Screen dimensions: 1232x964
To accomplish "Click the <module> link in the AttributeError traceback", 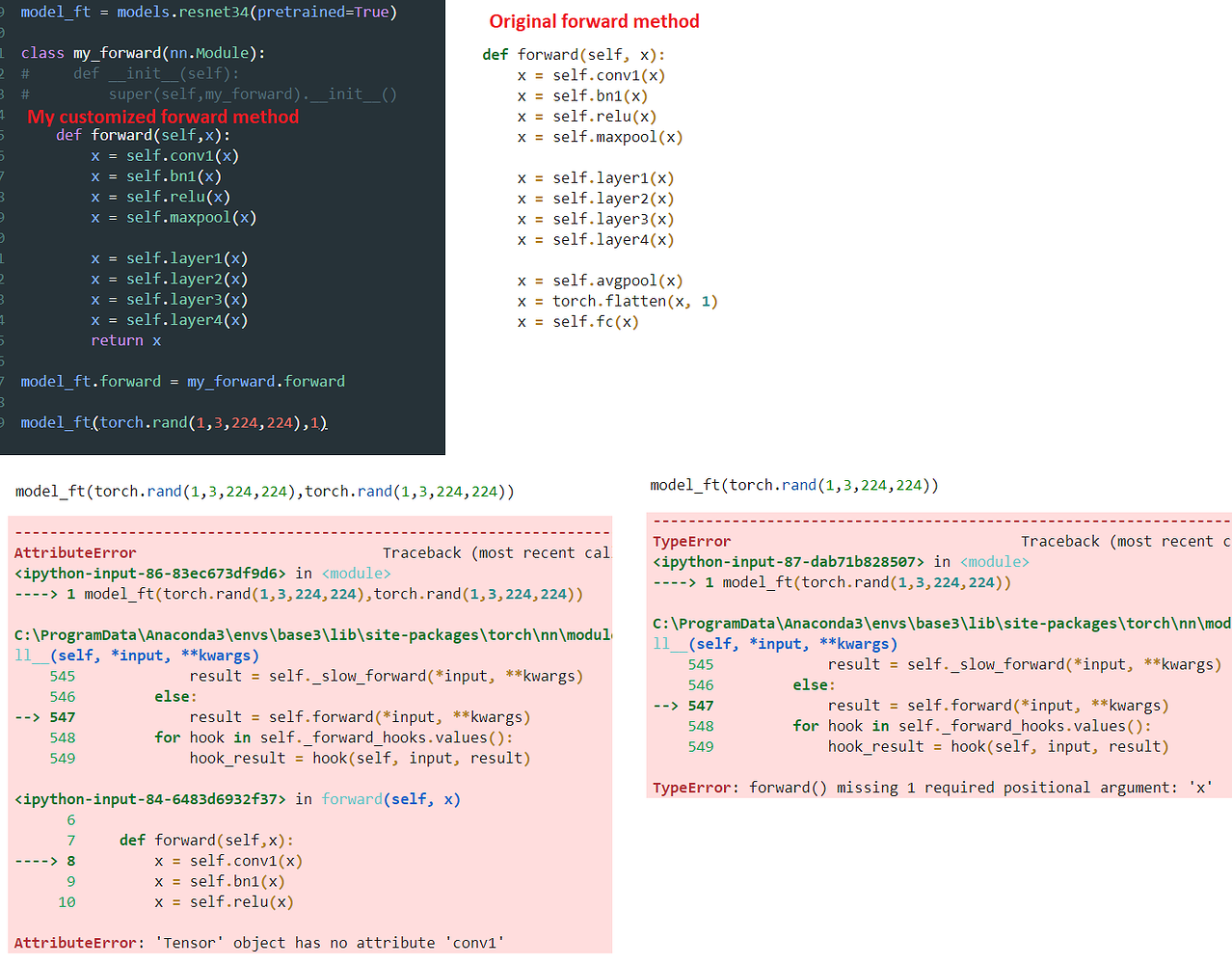I will tap(356, 574).
